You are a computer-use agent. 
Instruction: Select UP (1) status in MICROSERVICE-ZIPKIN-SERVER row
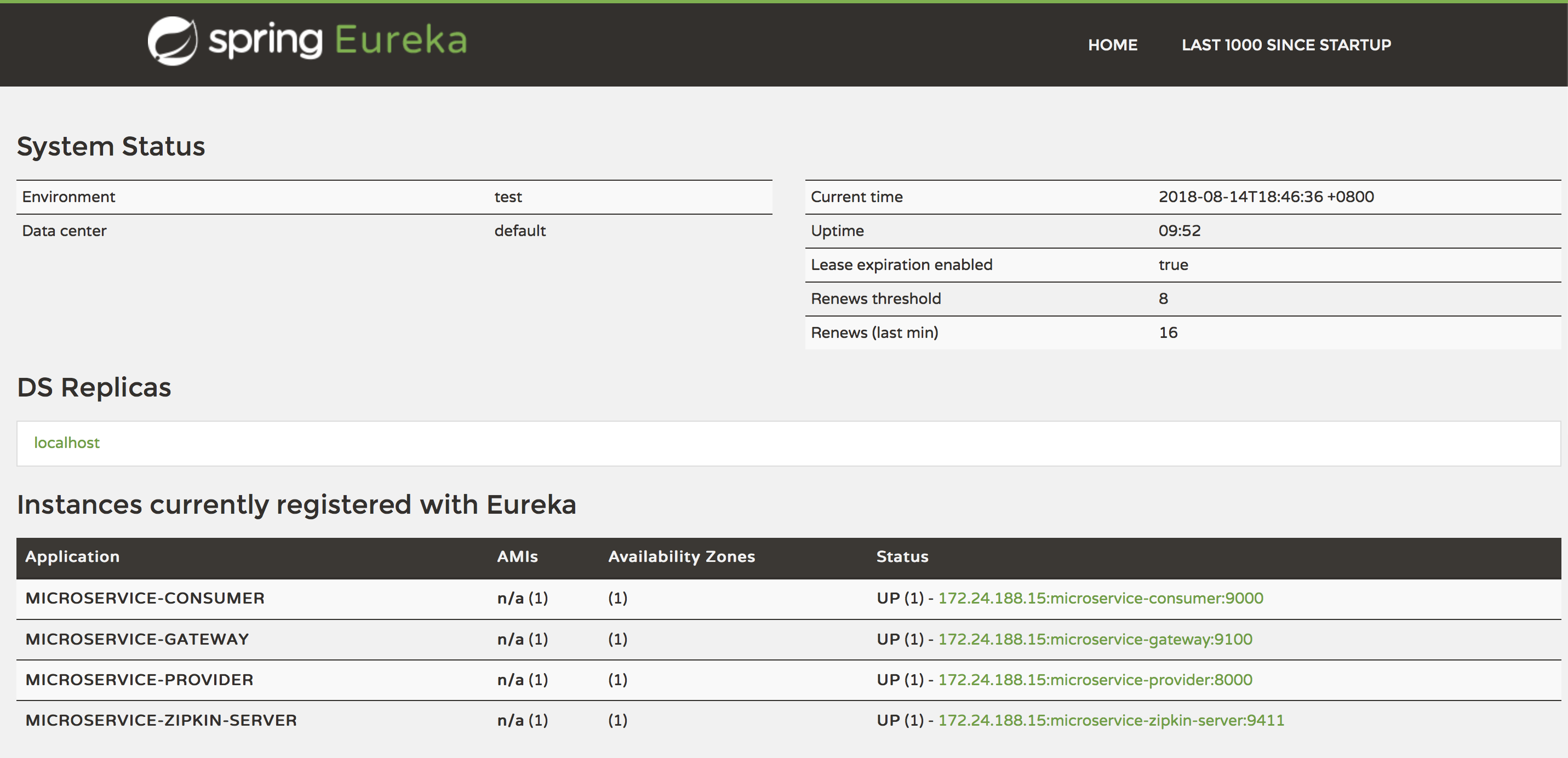click(x=900, y=720)
